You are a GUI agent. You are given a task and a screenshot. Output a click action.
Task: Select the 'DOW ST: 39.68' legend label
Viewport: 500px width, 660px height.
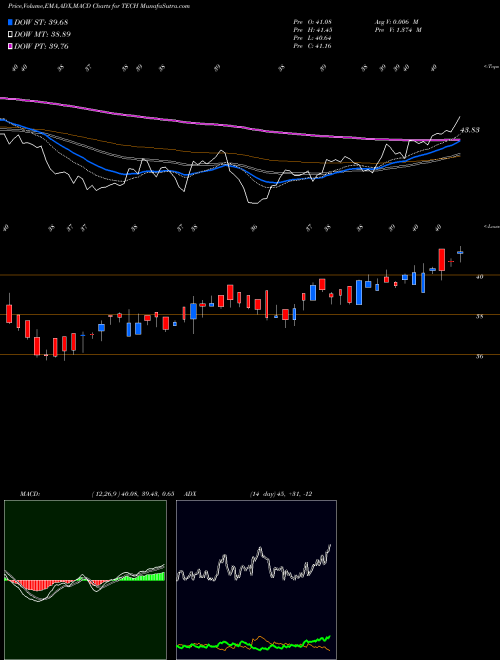coord(41,22)
